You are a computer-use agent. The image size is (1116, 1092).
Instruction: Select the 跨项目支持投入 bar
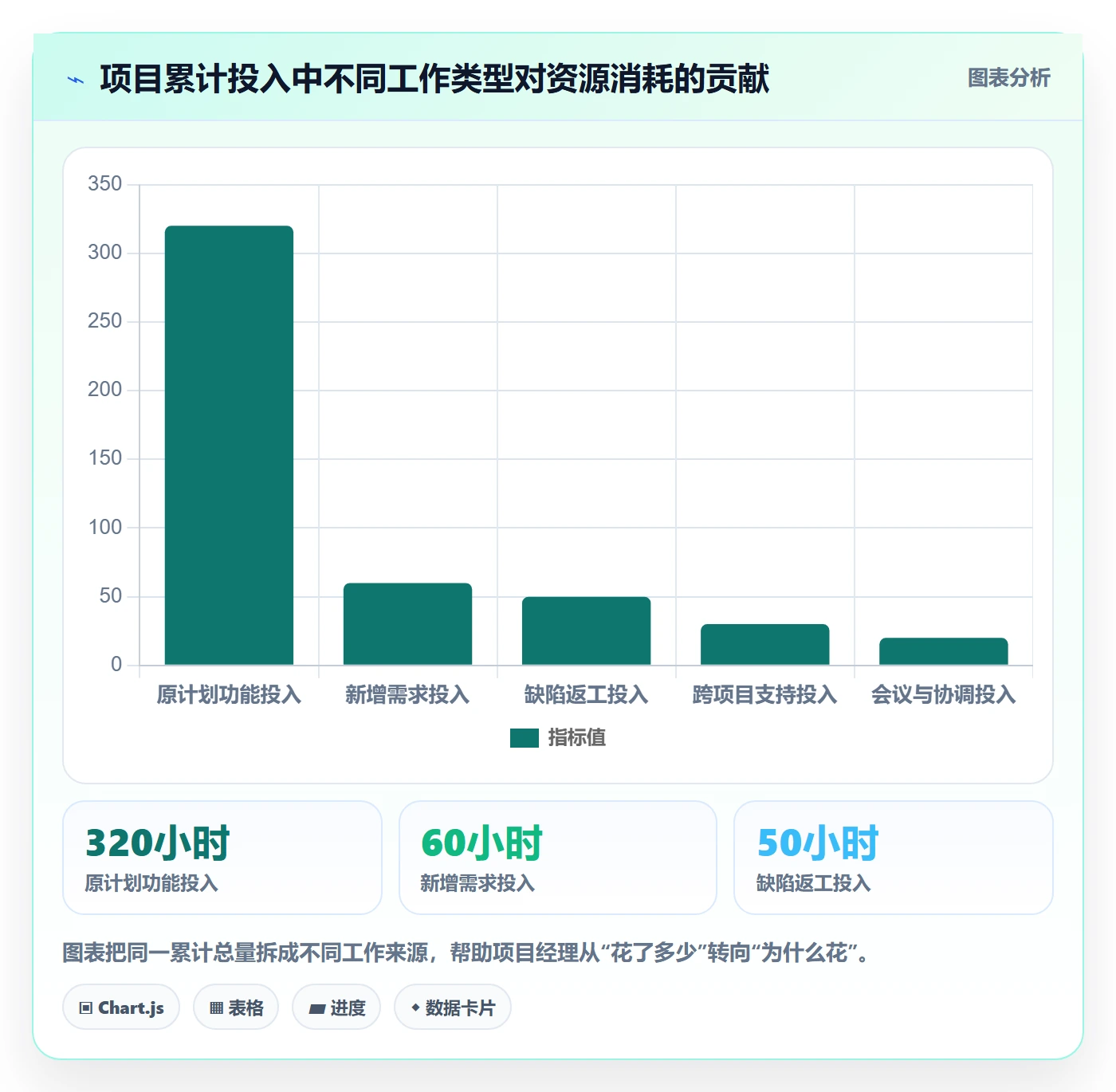click(764, 644)
